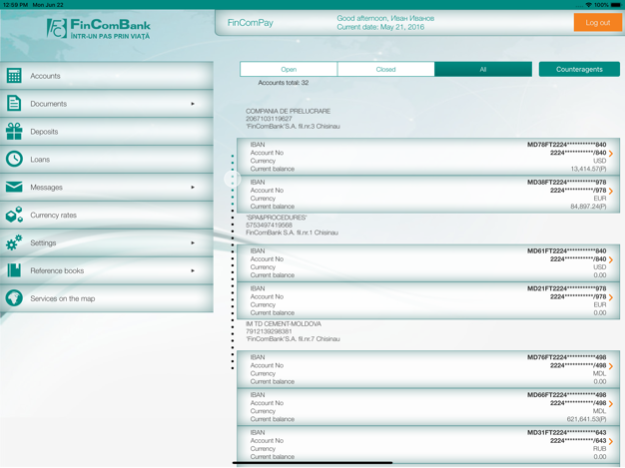Click the Loans clock icon
625x468 pixels.
tap(14, 159)
